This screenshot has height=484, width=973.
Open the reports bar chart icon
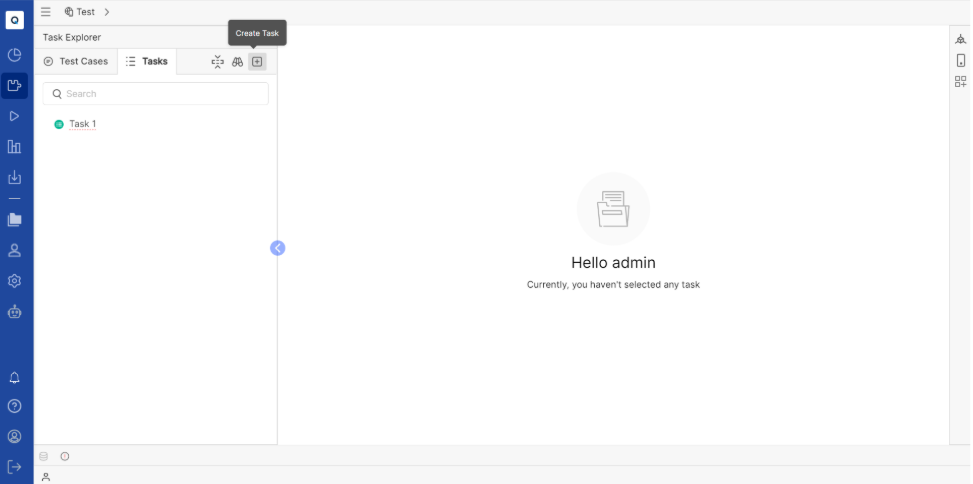15,147
